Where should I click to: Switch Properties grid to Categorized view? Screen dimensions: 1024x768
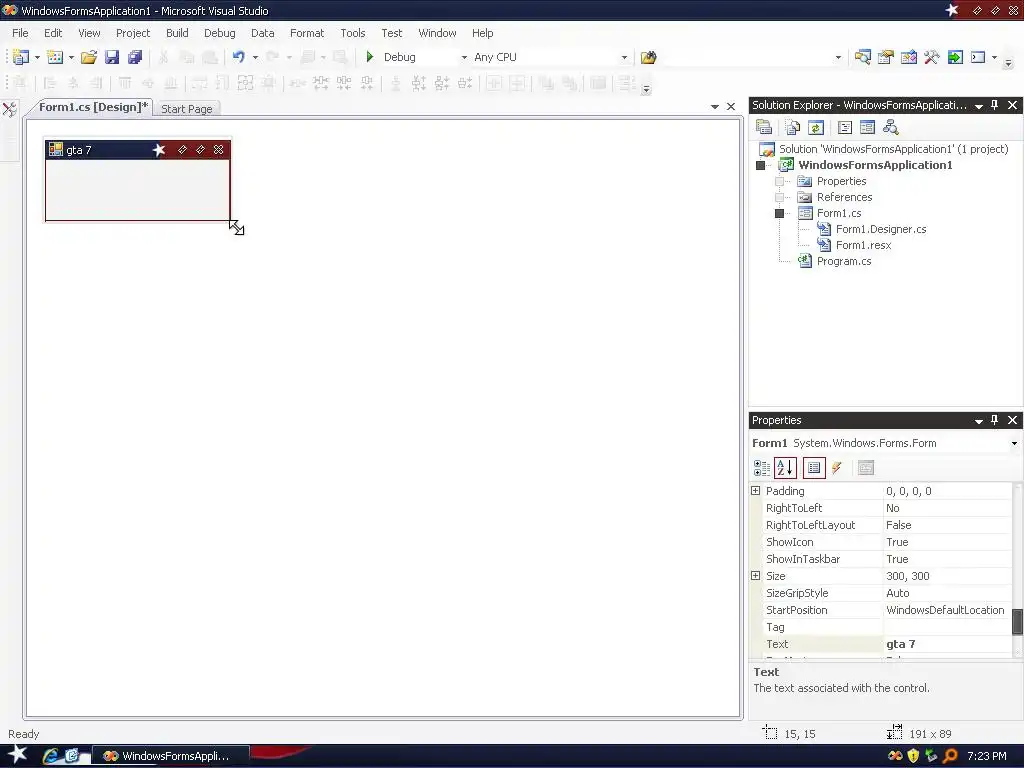tap(761, 468)
